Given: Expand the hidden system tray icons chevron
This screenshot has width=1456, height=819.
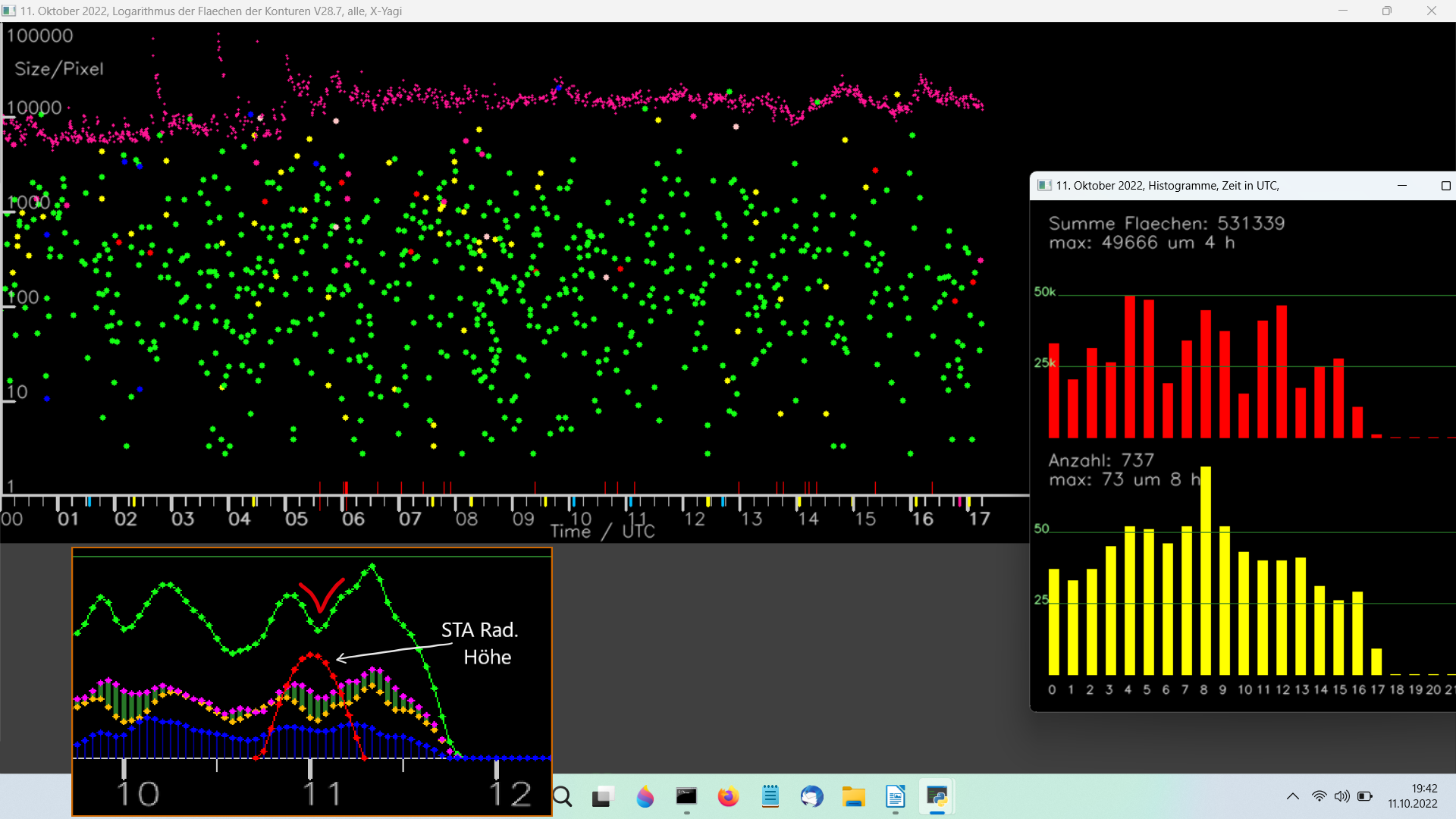Looking at the screenshot, I should coord(1293,796).
